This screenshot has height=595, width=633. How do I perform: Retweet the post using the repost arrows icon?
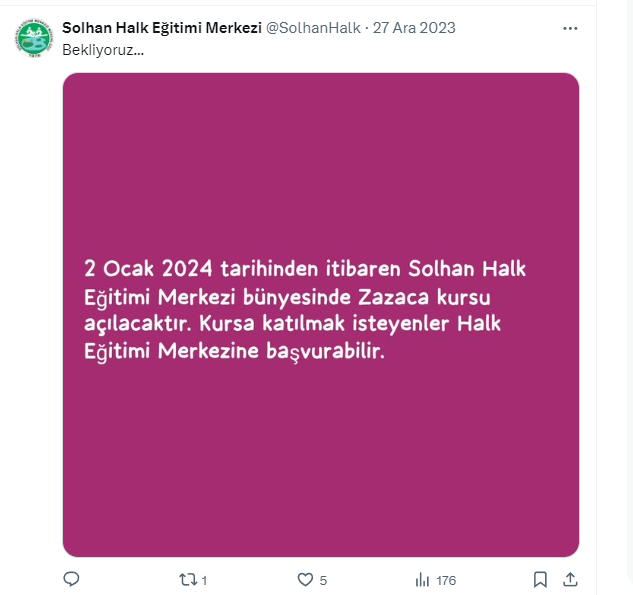point(188,580)
